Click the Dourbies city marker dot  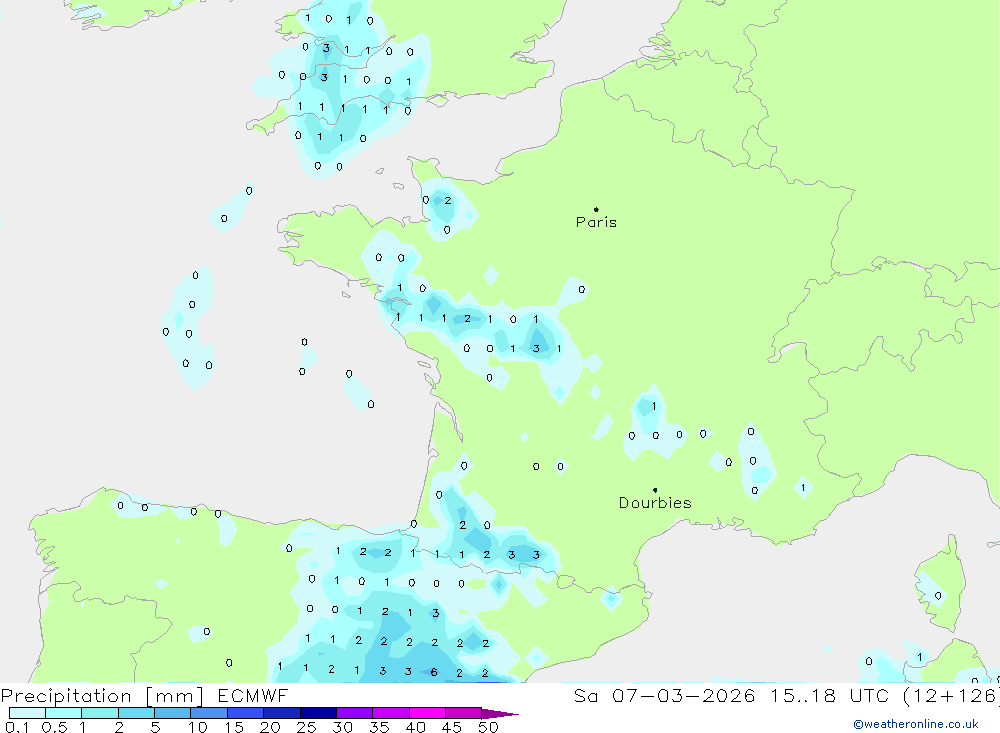pyautogui.click(x=655, y=490)
